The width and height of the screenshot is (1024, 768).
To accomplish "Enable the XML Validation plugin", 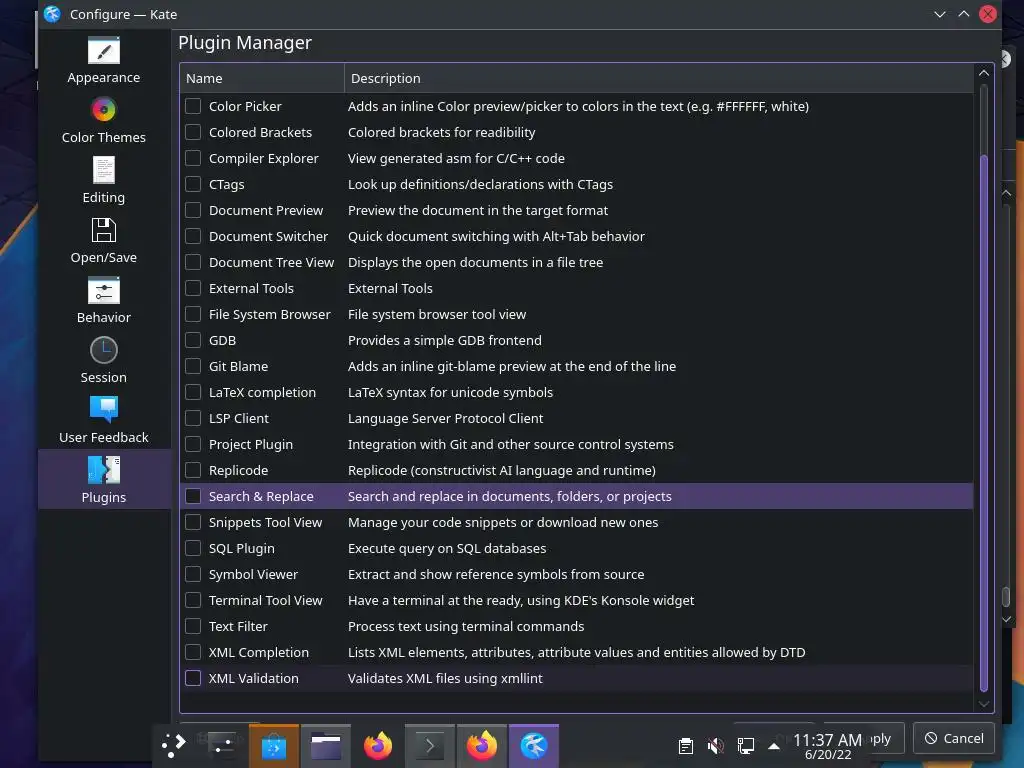I will pyautogui.click(x=193, y=678).
